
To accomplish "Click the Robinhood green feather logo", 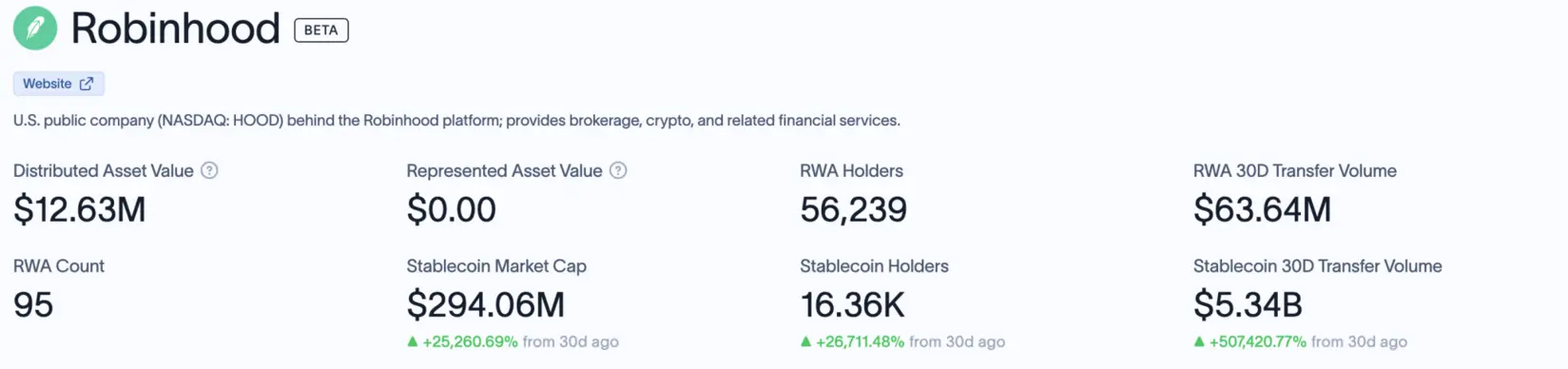I will 35,28.
